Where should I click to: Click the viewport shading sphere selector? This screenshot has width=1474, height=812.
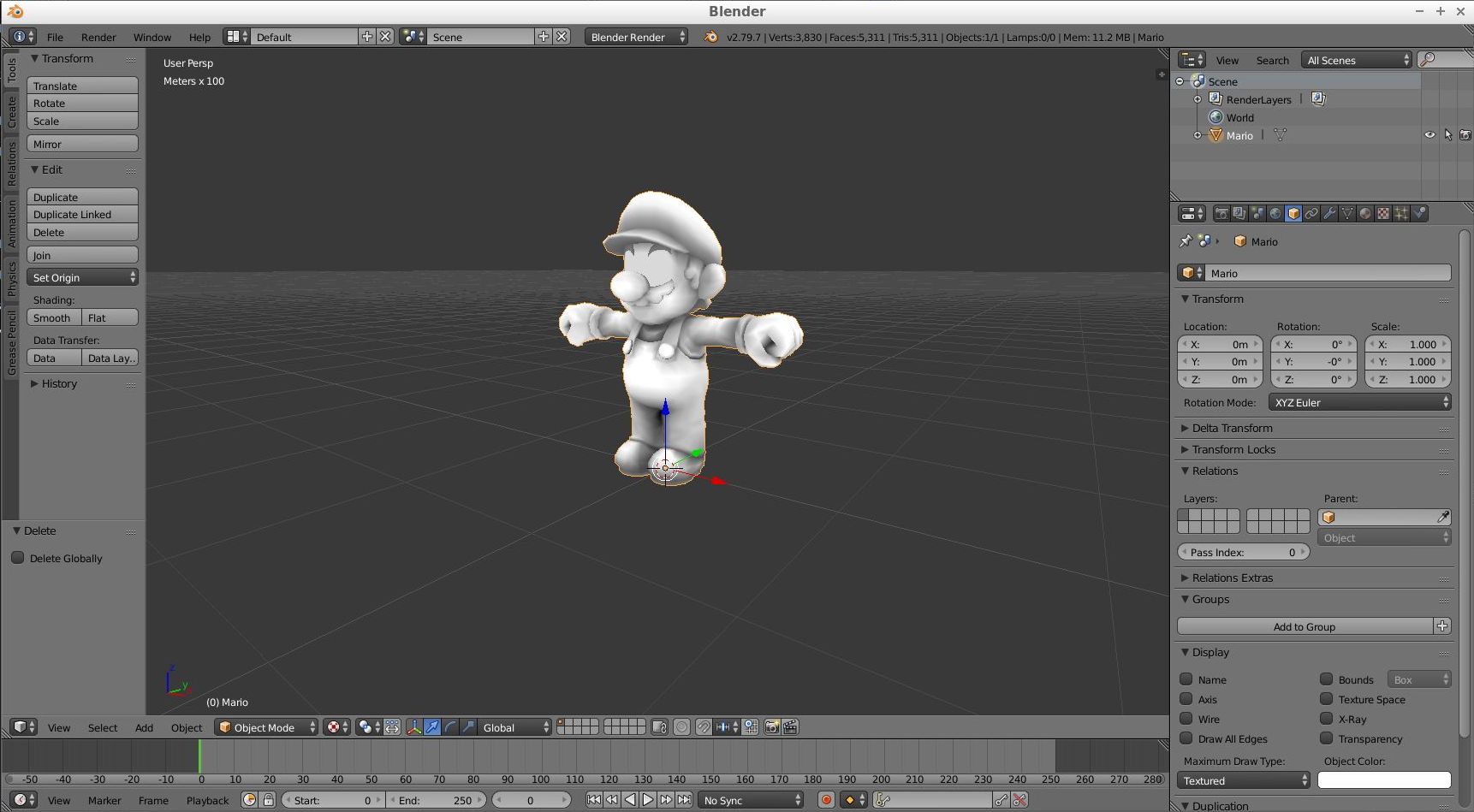tap(338, 727)
